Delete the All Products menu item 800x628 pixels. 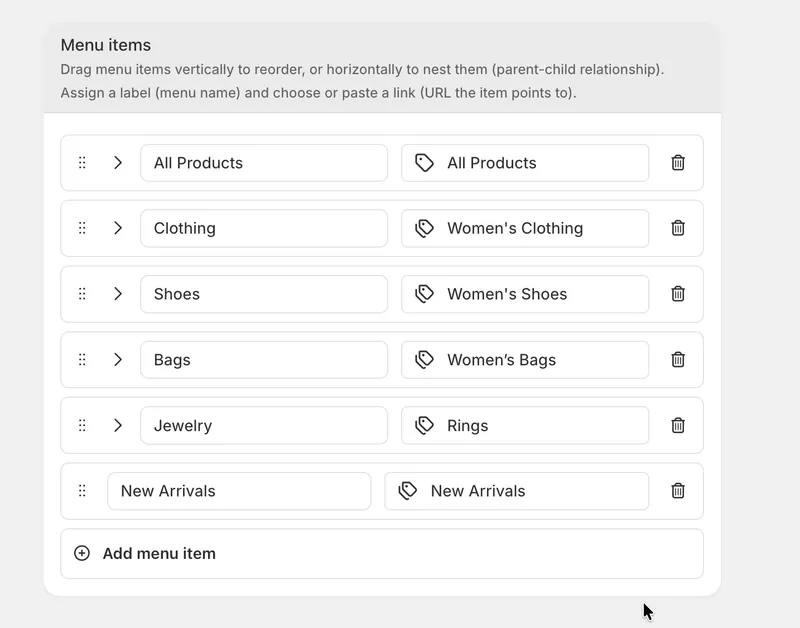pos(678,163)
